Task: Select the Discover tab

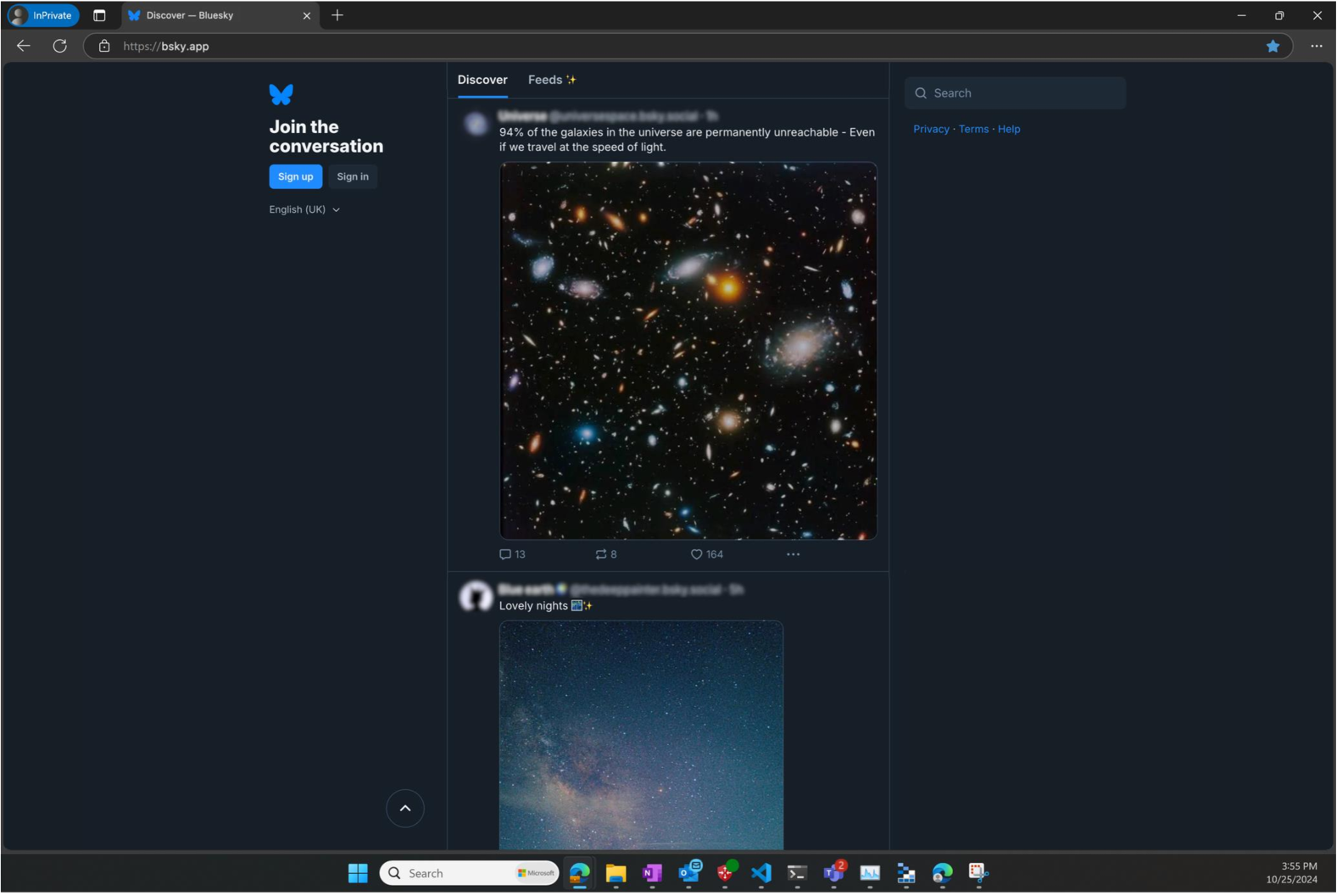Action: 482,80
